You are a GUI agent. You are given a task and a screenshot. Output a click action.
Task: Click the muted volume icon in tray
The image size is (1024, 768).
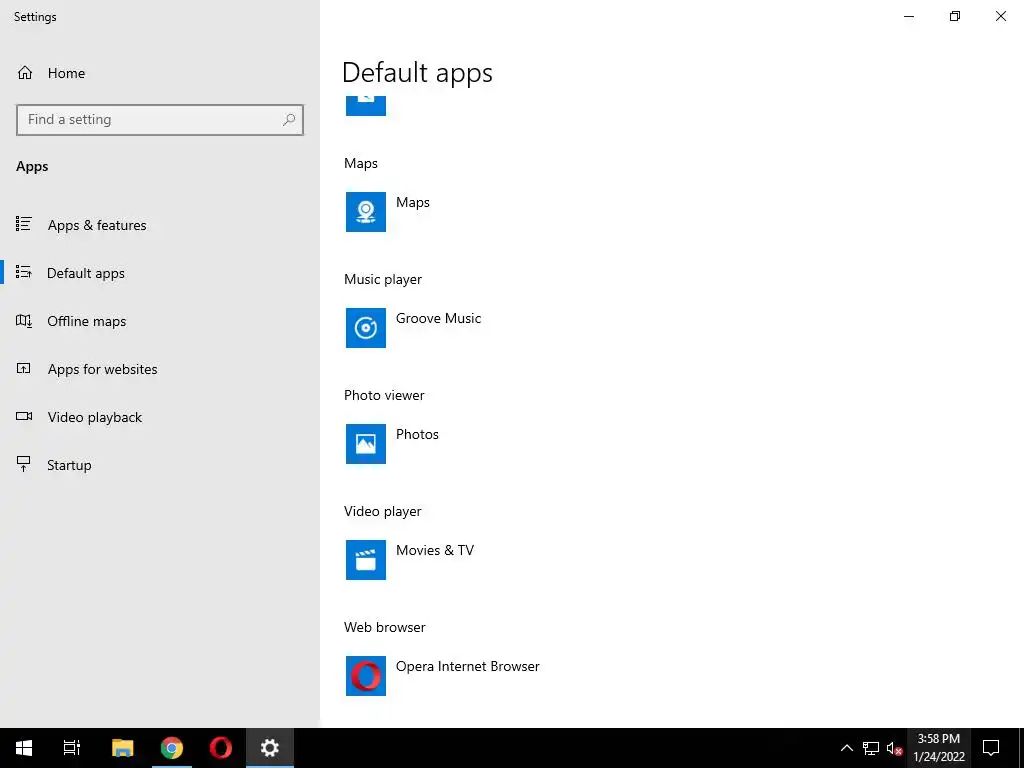pos(894,748)
